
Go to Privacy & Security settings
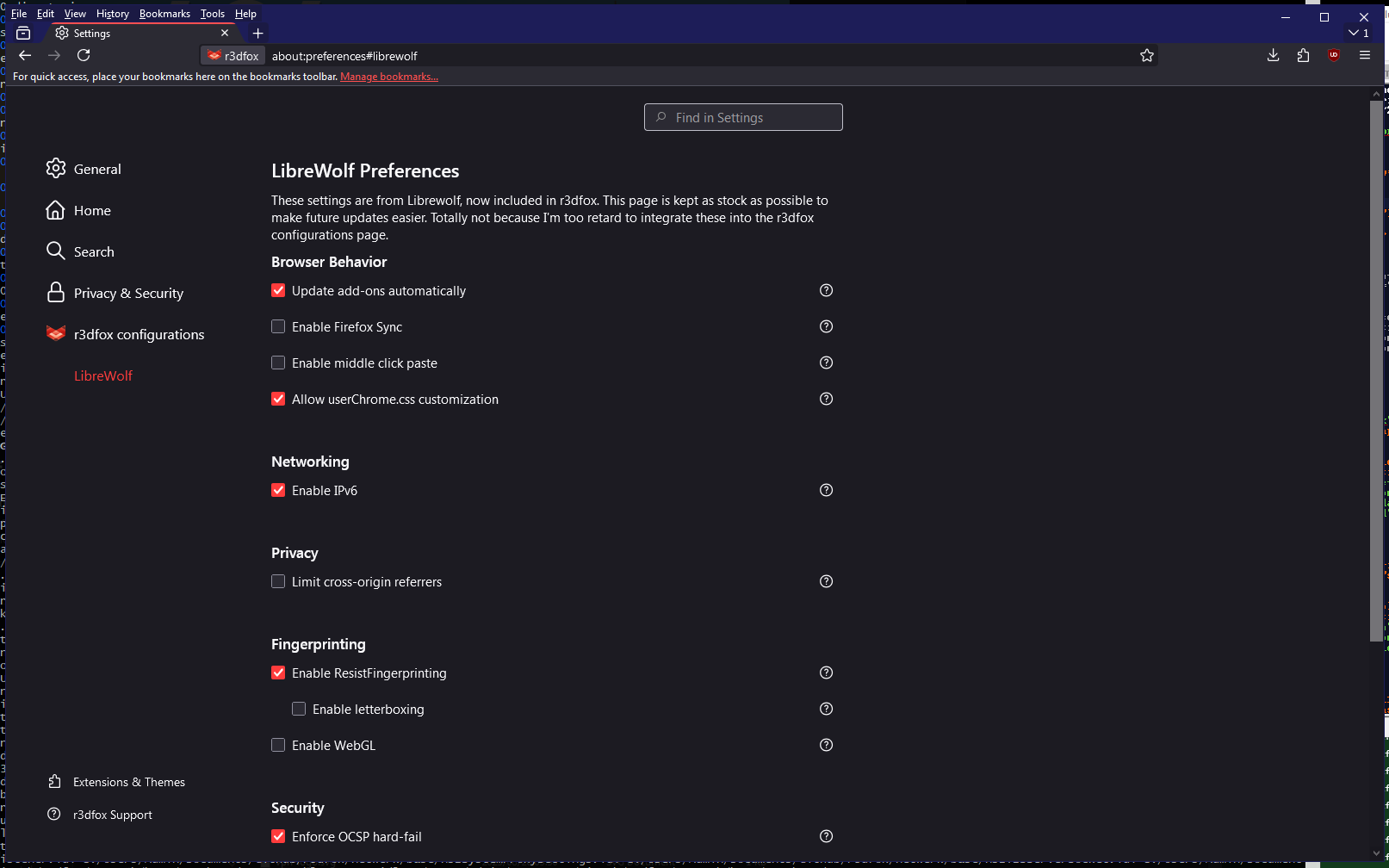[x=128, y=293]
